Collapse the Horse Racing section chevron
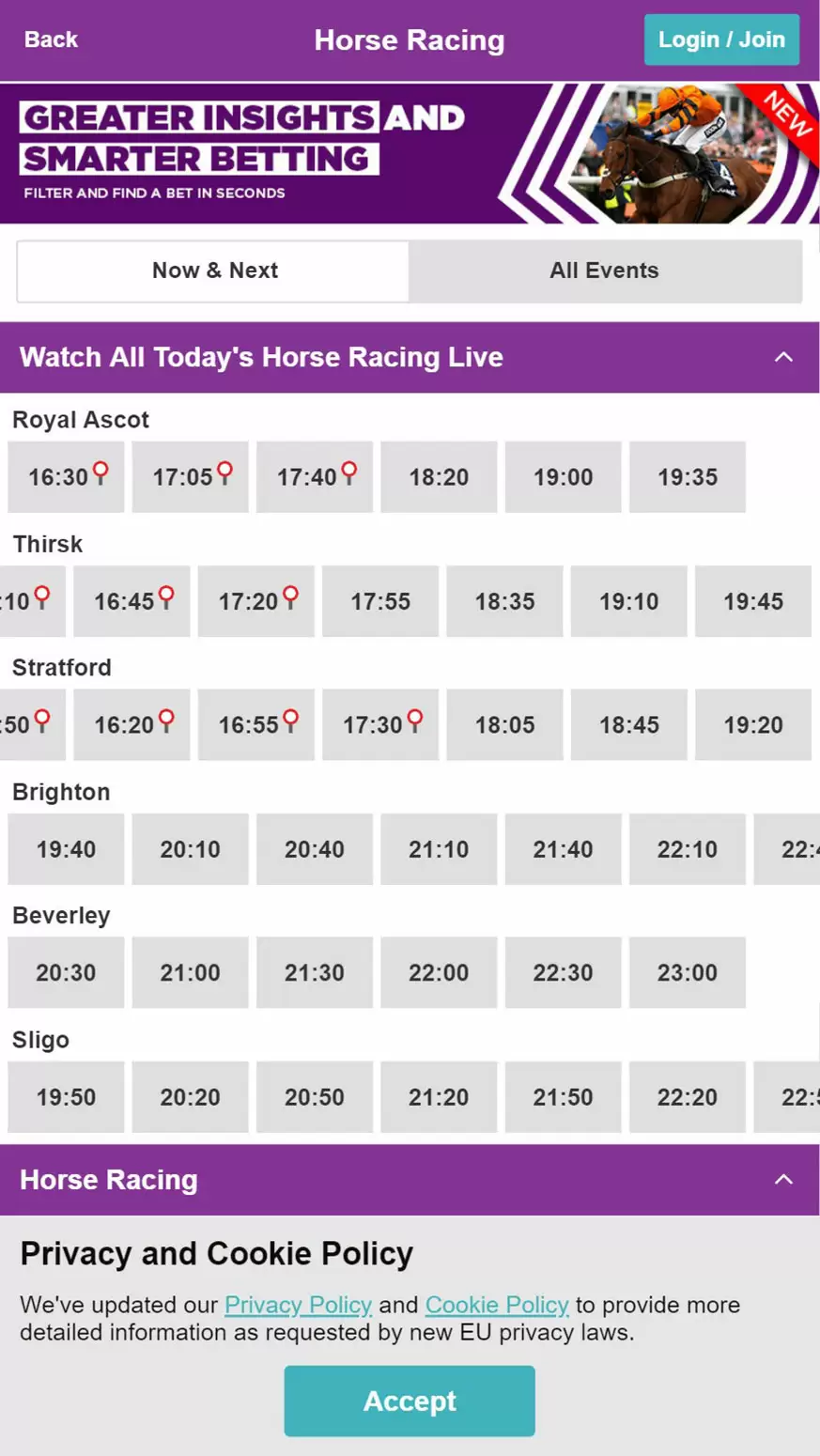 click(x=783, y=1180)
